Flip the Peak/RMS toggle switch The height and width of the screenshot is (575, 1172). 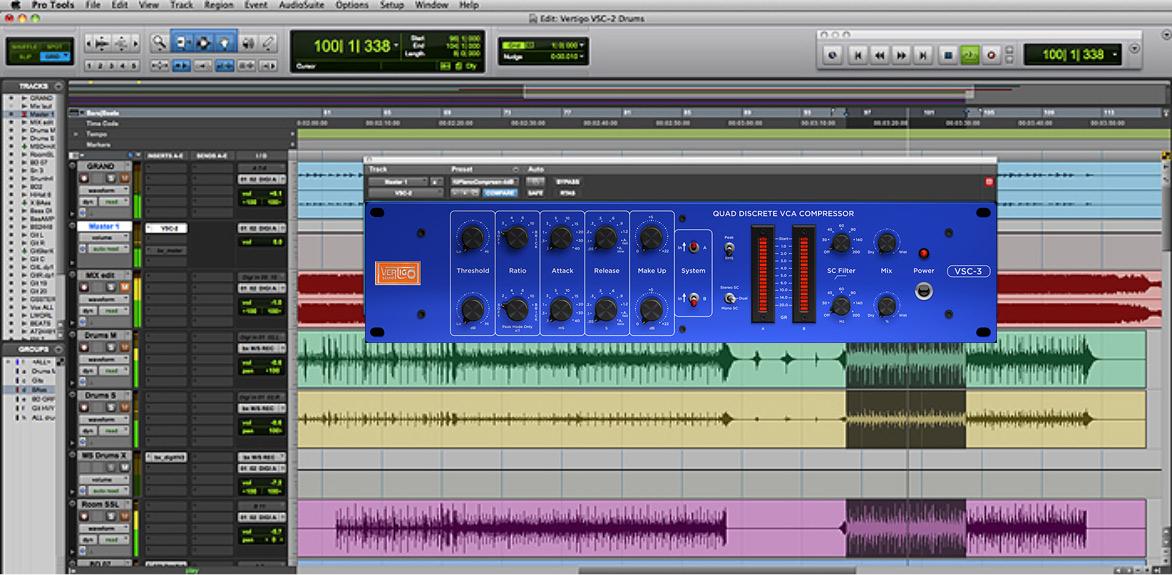[x=729, y=247]
